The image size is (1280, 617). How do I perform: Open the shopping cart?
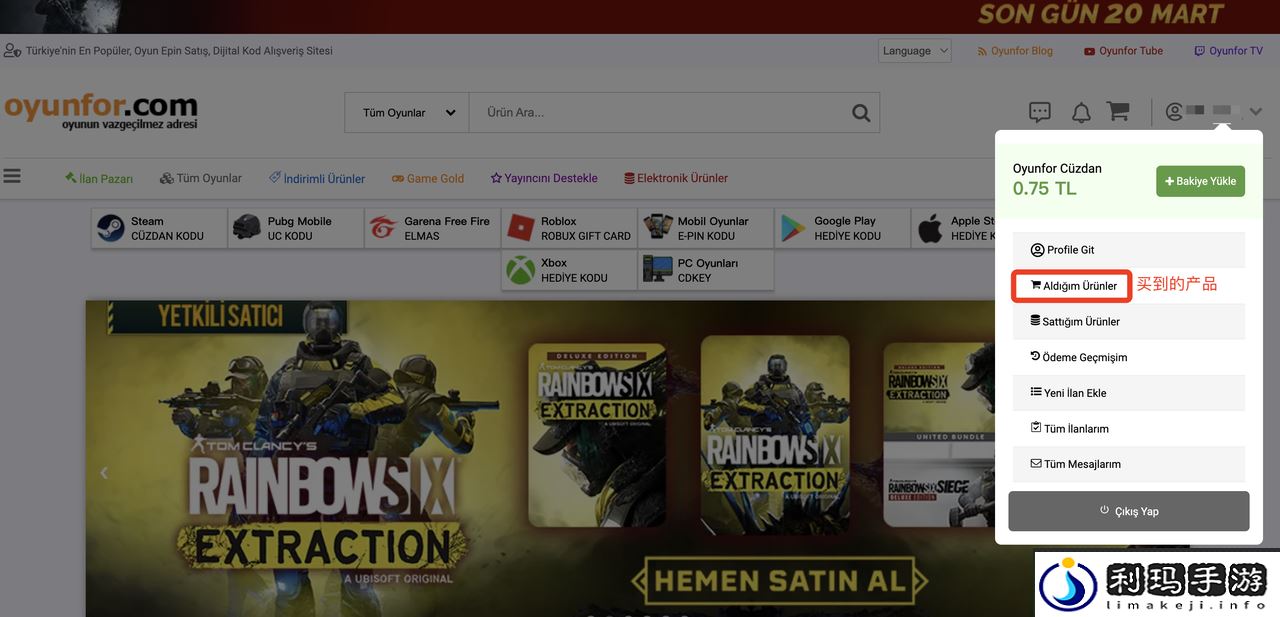click(x=1118, y=111)
